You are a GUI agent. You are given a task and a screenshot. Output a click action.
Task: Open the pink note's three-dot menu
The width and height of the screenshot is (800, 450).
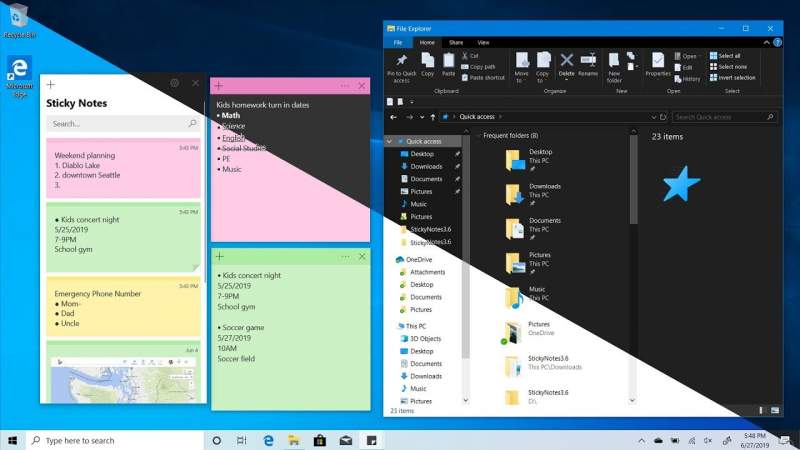click(345, 86)
